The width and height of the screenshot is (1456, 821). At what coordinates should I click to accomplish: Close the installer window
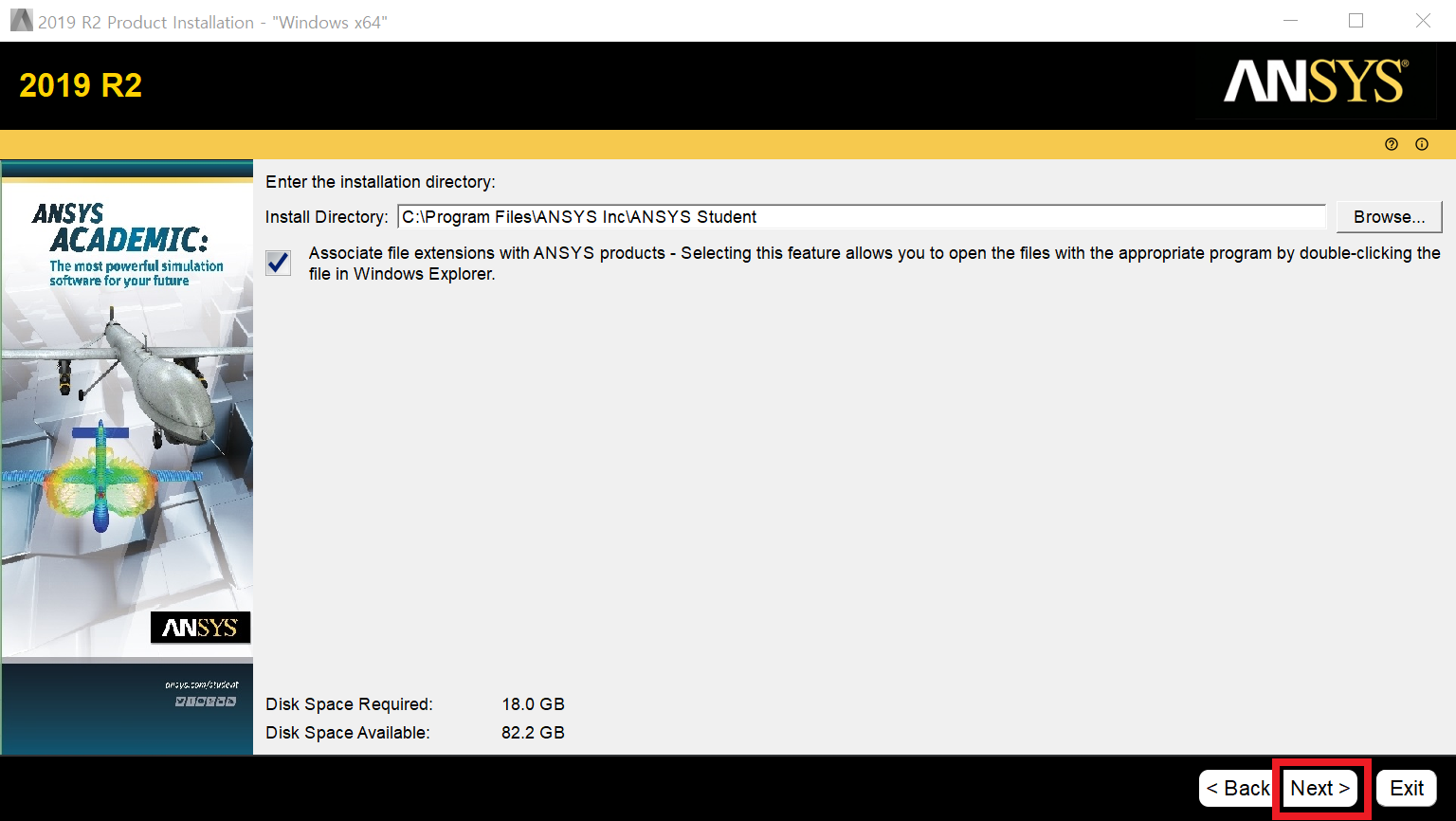(1423, 21)
